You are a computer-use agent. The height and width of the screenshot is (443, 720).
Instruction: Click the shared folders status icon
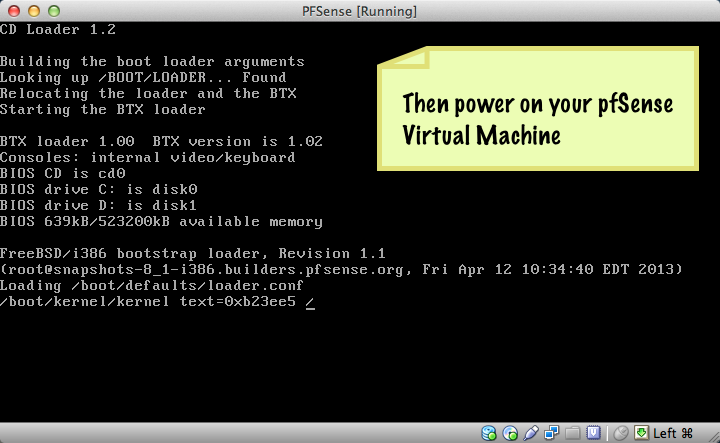tap(573, 433)
